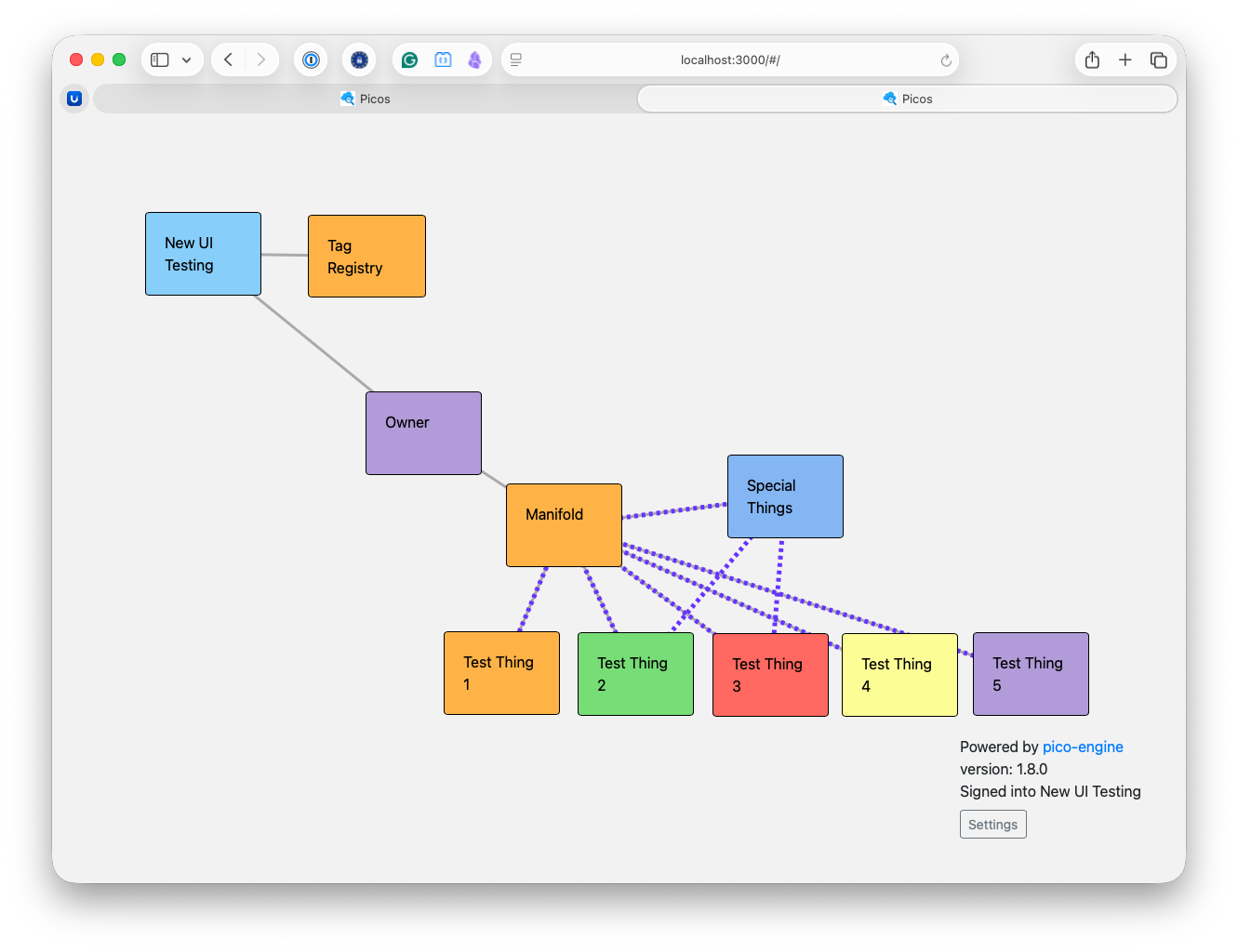The width and height of the screenshot is (1238, 952).
Task: Switch to the first Picos tab
Action: click(365, 99)
